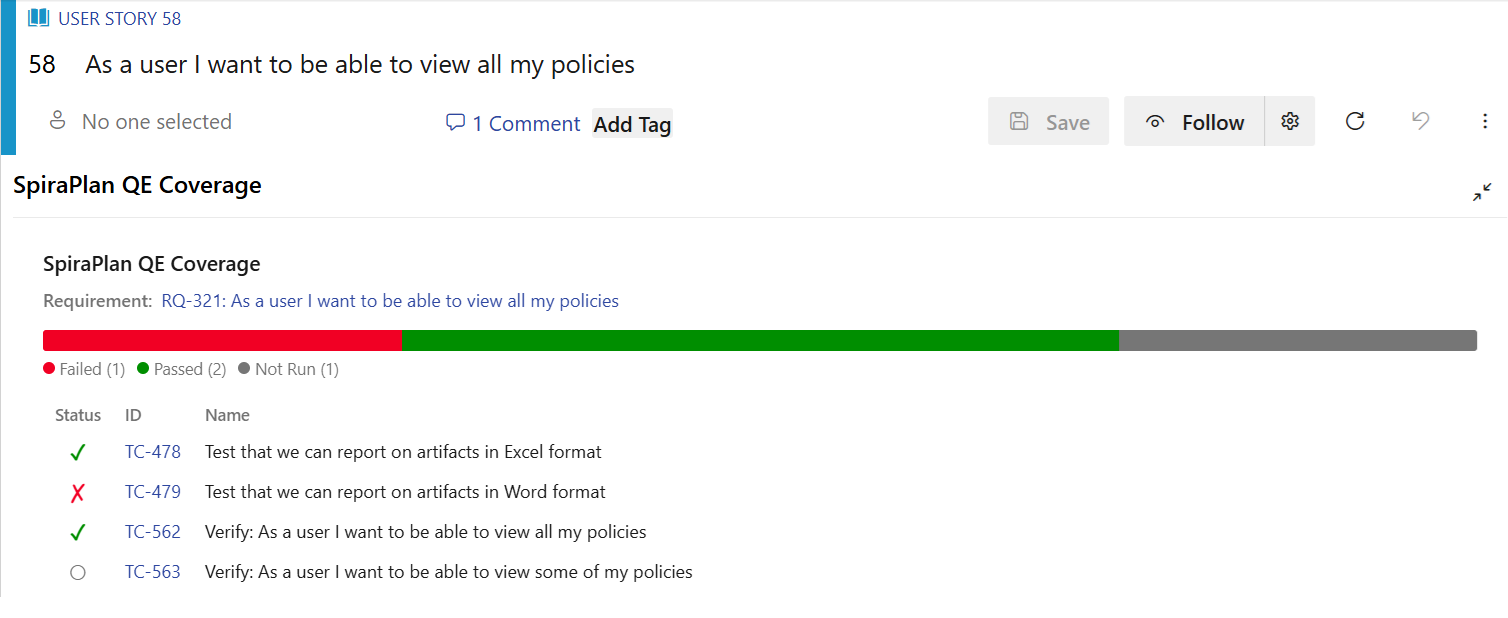
Task: Open test case TC-562 link
Action: coord(153,532)
